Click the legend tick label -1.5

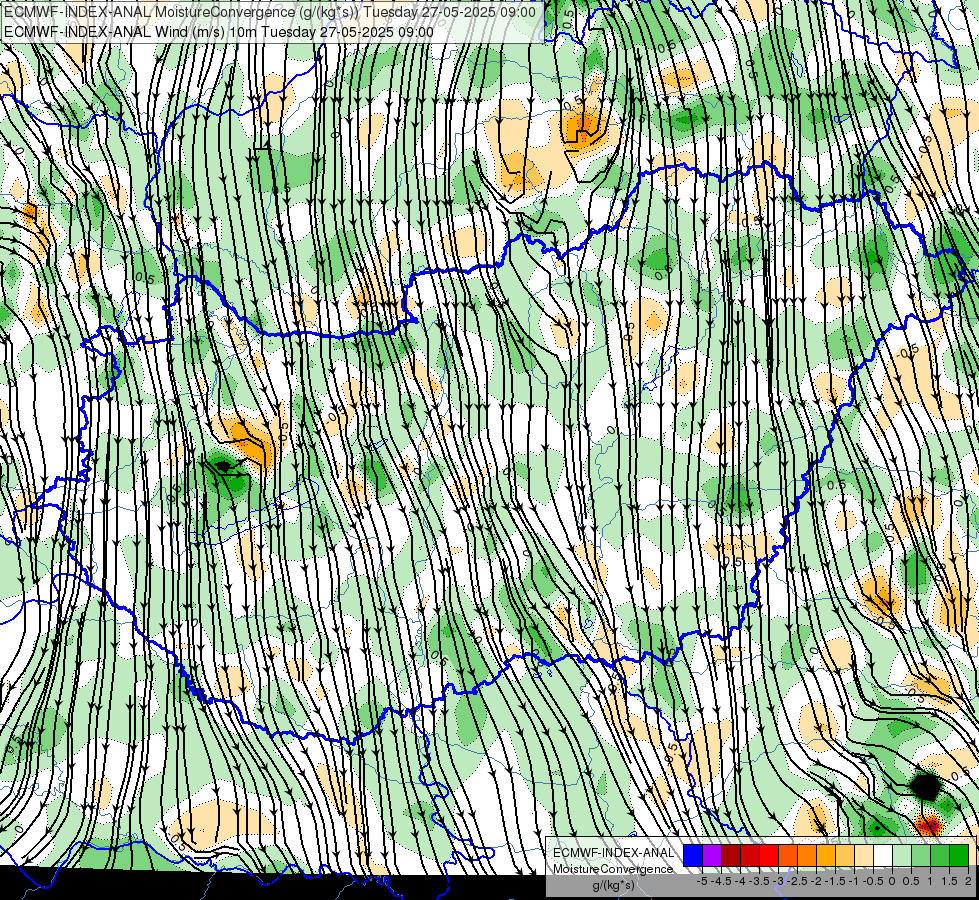(x=835, y=881)
